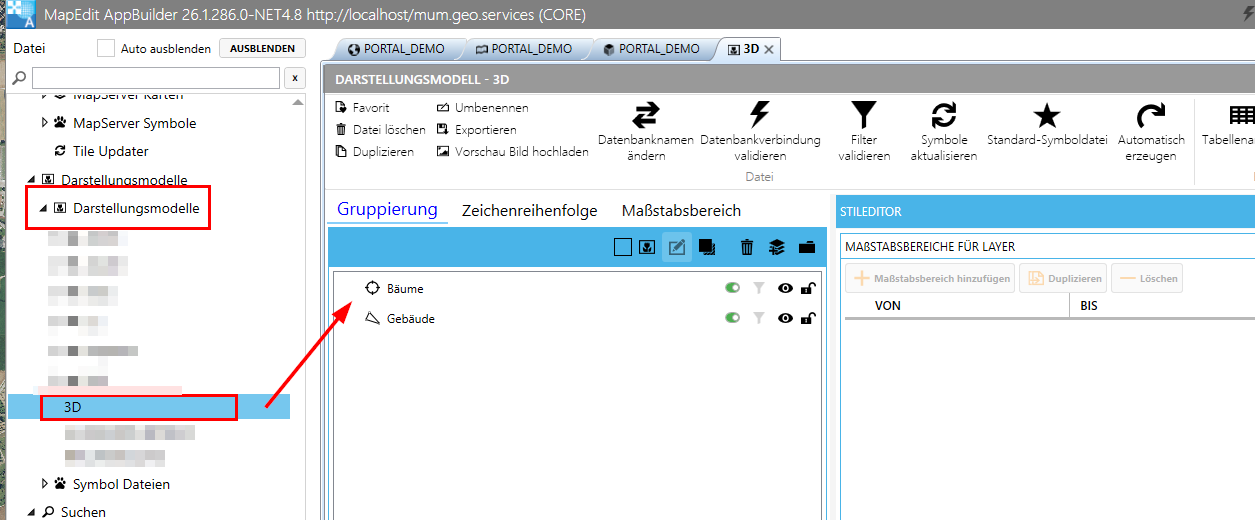Click the AUSBLENDEN button
1255x520 pixels.
pos(263,48)
